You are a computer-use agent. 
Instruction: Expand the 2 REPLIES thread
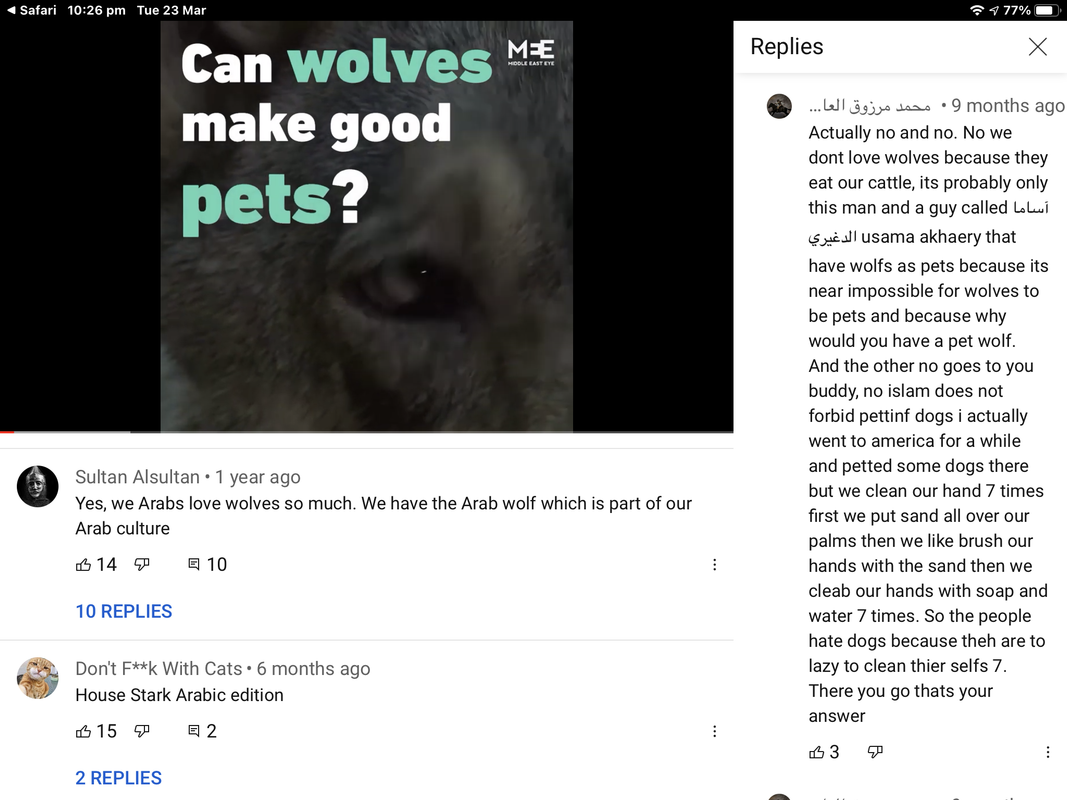(x=118, y=778)
